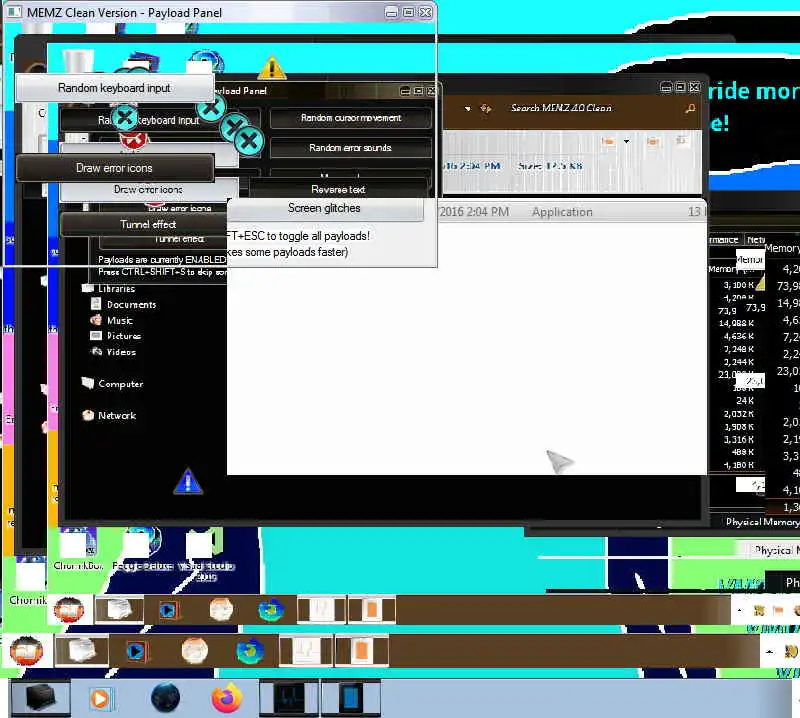Screen dimensions: 800x718
Task: Open Task Manager button on the light-blue taskbar
Action: click(x=289, y=698)
